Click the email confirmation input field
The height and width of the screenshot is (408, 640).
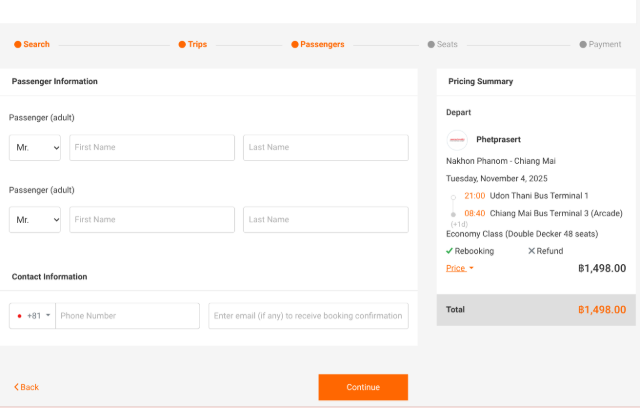pos(308,316)
